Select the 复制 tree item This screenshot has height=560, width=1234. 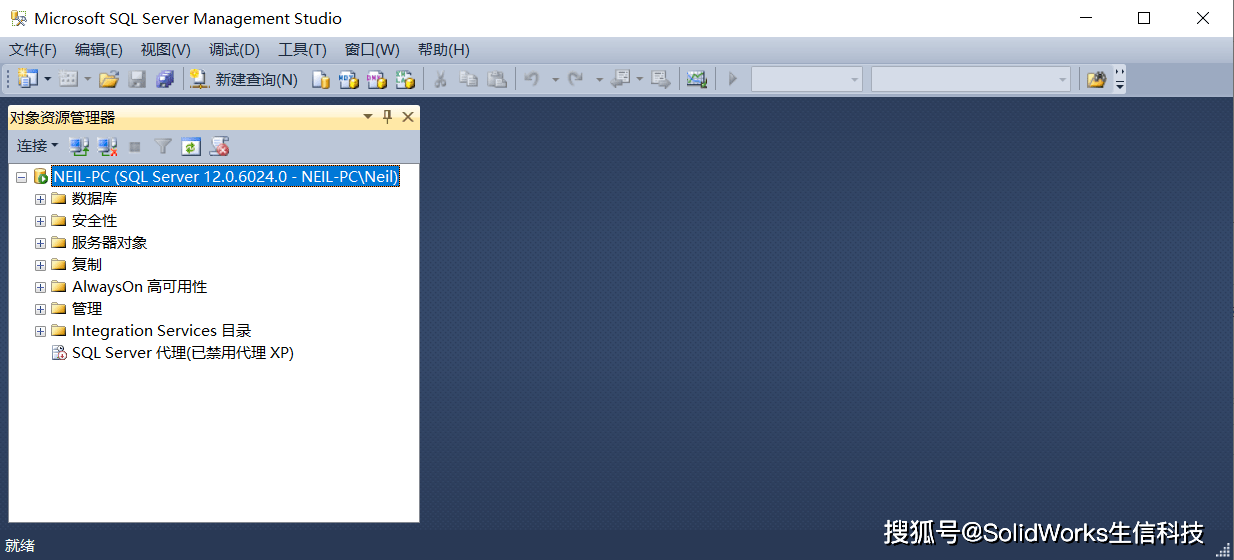pyautogui.click(x=87, y=265)
